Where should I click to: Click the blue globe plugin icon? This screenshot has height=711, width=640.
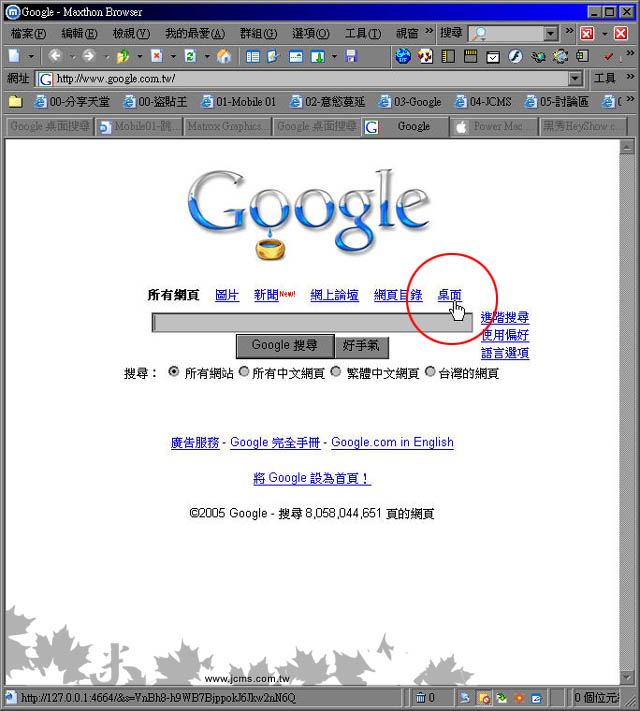(403, 56)
